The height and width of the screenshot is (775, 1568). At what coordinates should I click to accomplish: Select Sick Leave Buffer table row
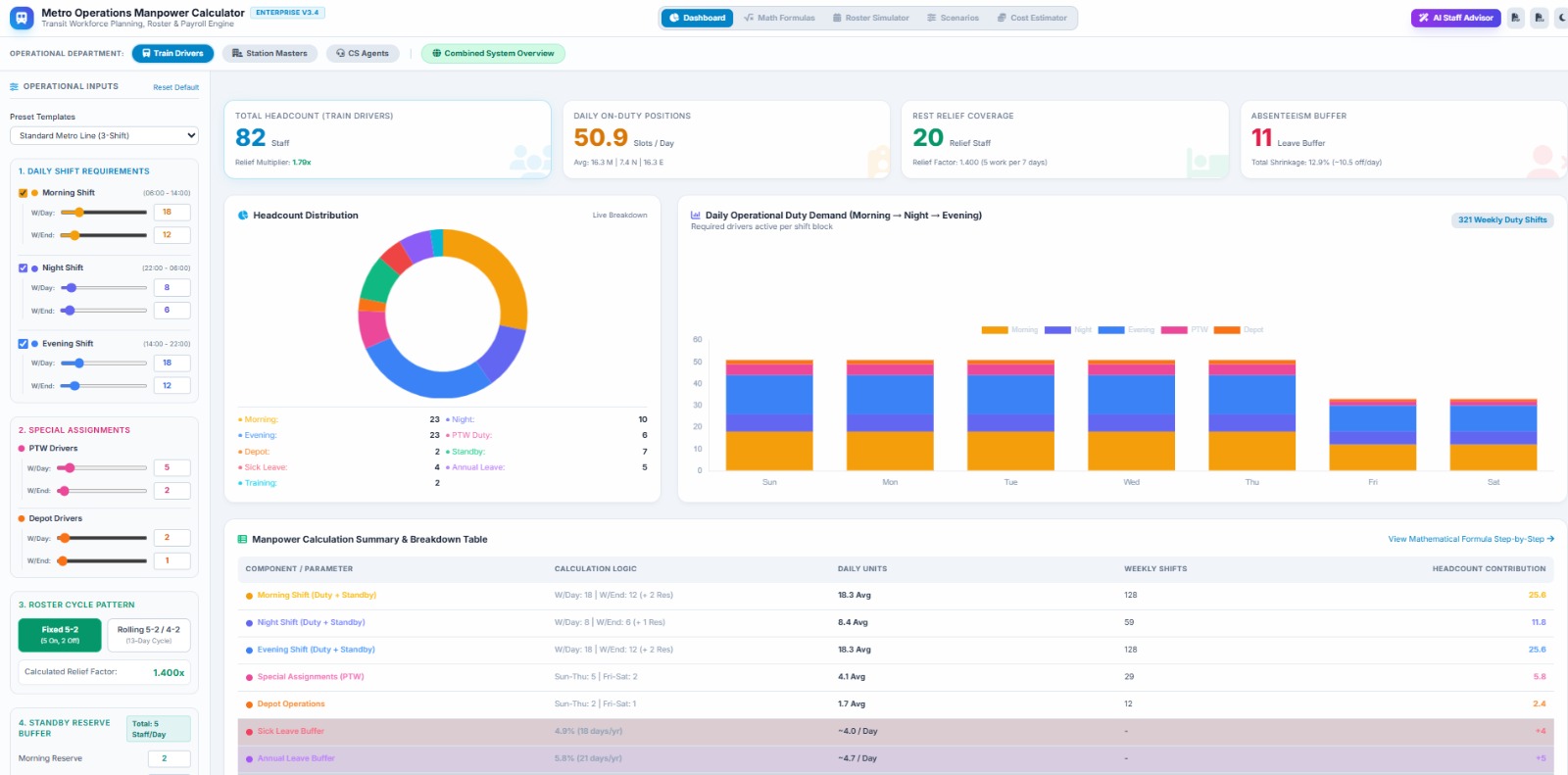coord(896,731)
